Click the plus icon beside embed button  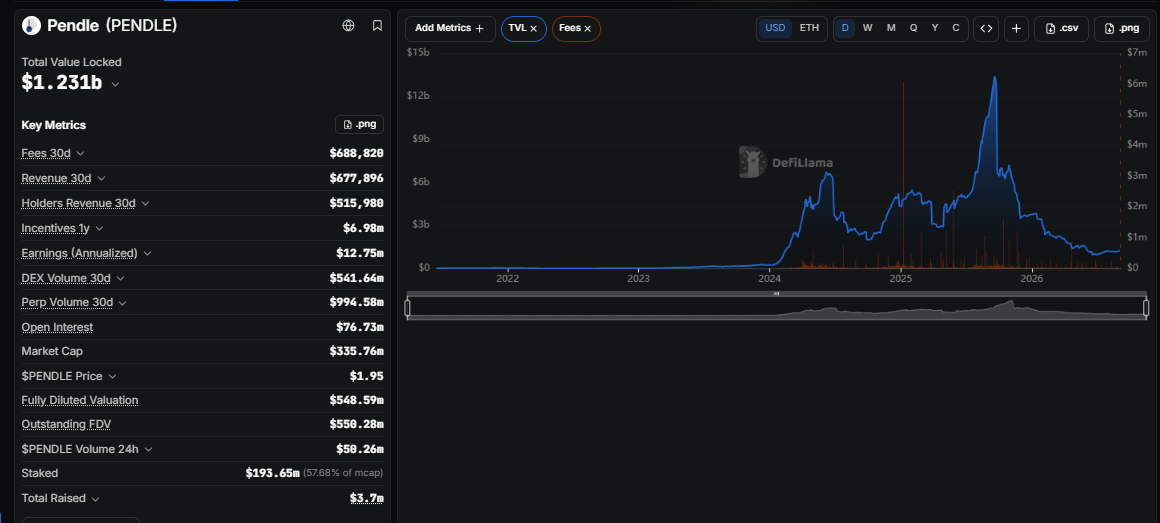1016,28
